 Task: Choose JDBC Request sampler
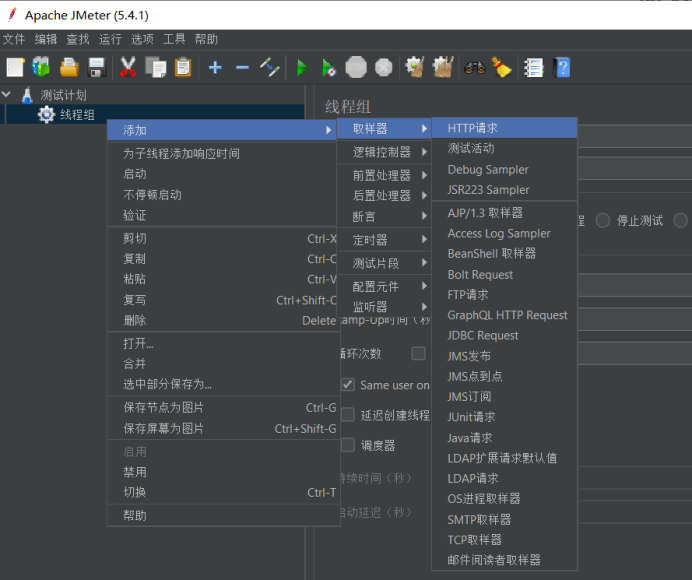coord(504,335)
